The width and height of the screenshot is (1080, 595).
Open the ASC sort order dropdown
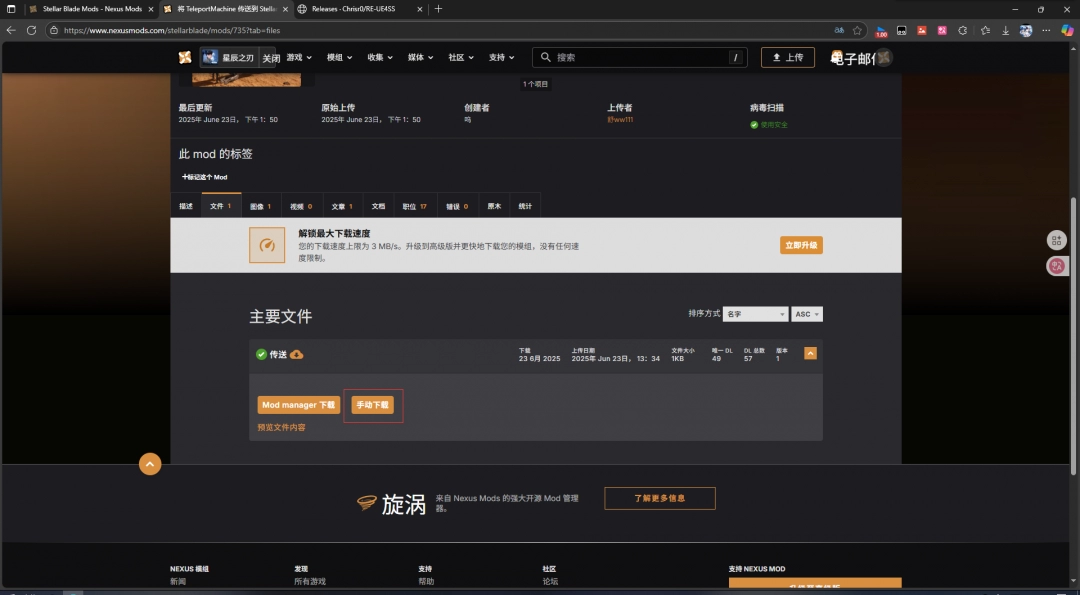point(806,313)
